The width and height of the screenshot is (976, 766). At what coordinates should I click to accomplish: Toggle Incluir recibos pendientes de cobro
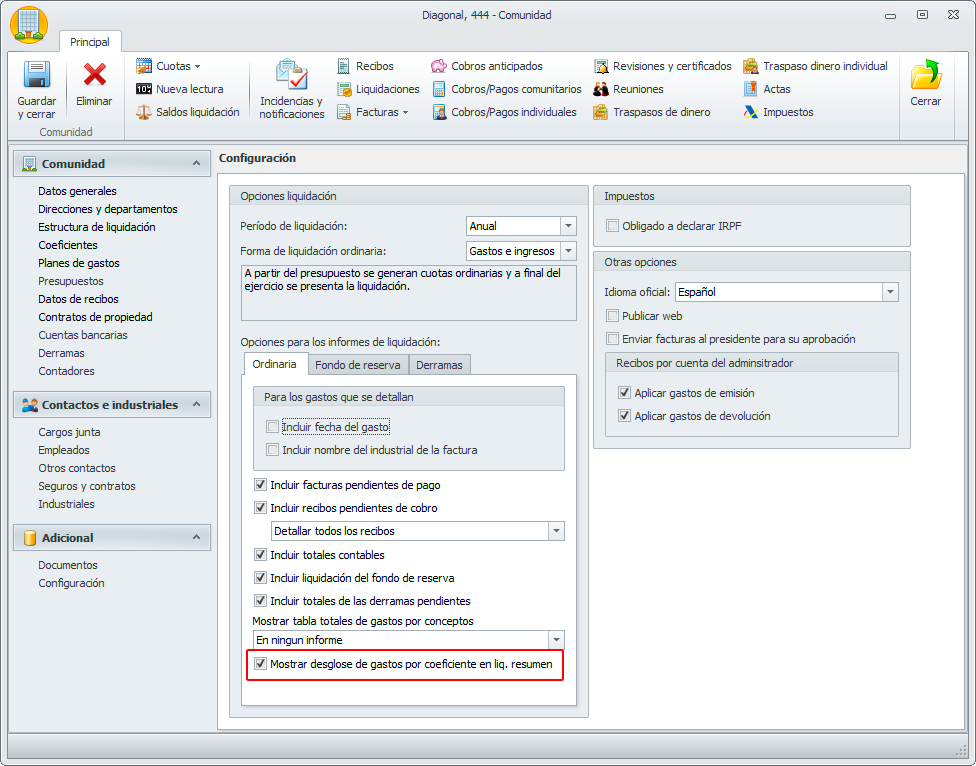pyautogui.click(x=260, y=508)
